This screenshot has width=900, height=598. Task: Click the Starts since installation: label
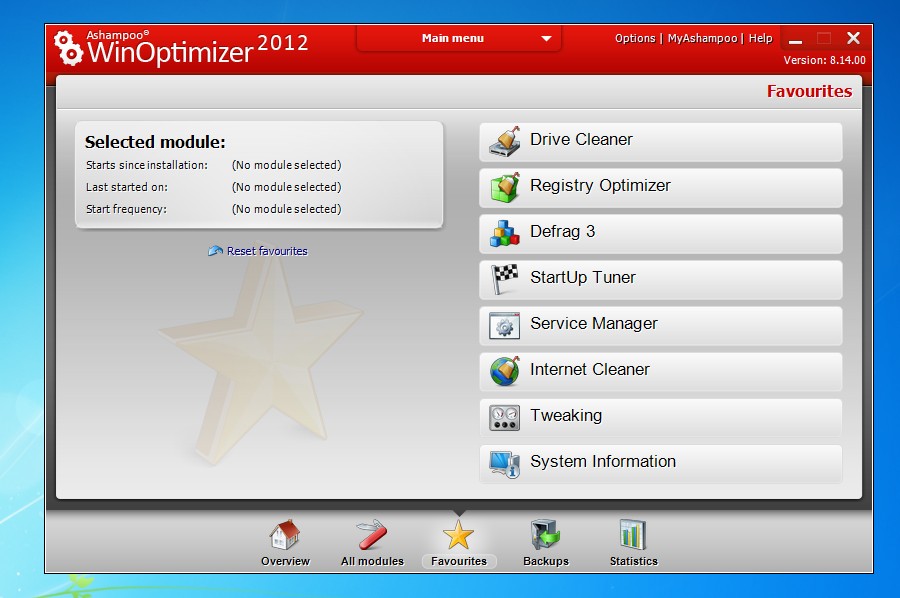147,165
